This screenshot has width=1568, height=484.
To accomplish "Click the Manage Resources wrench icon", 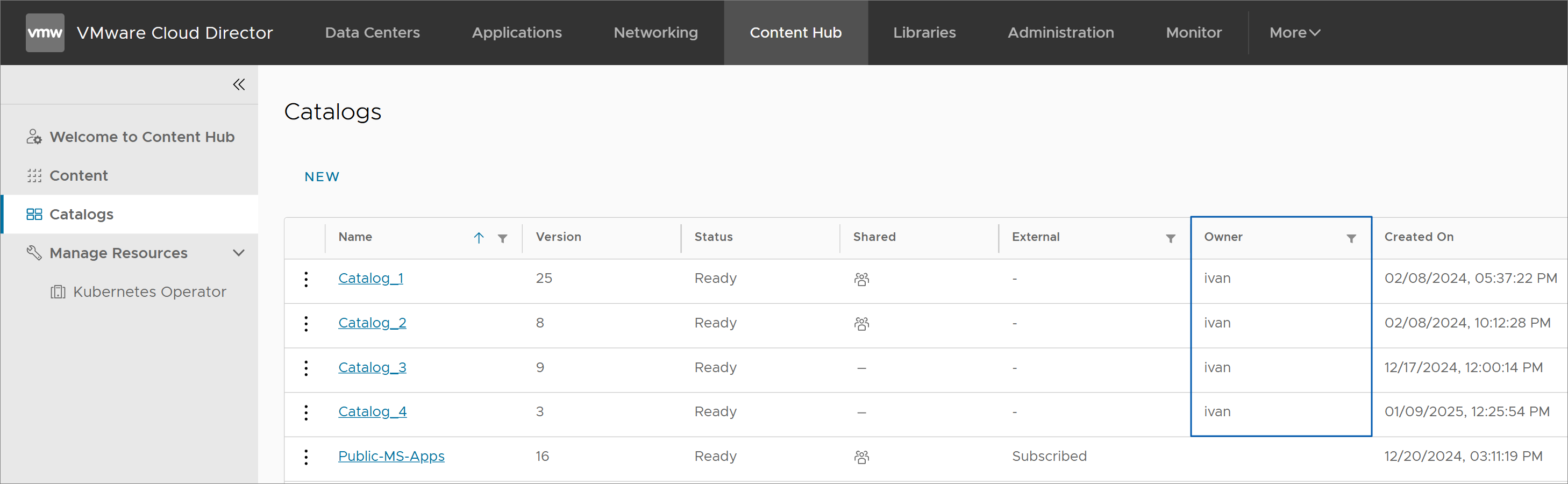I will click(x=34, y=253).
